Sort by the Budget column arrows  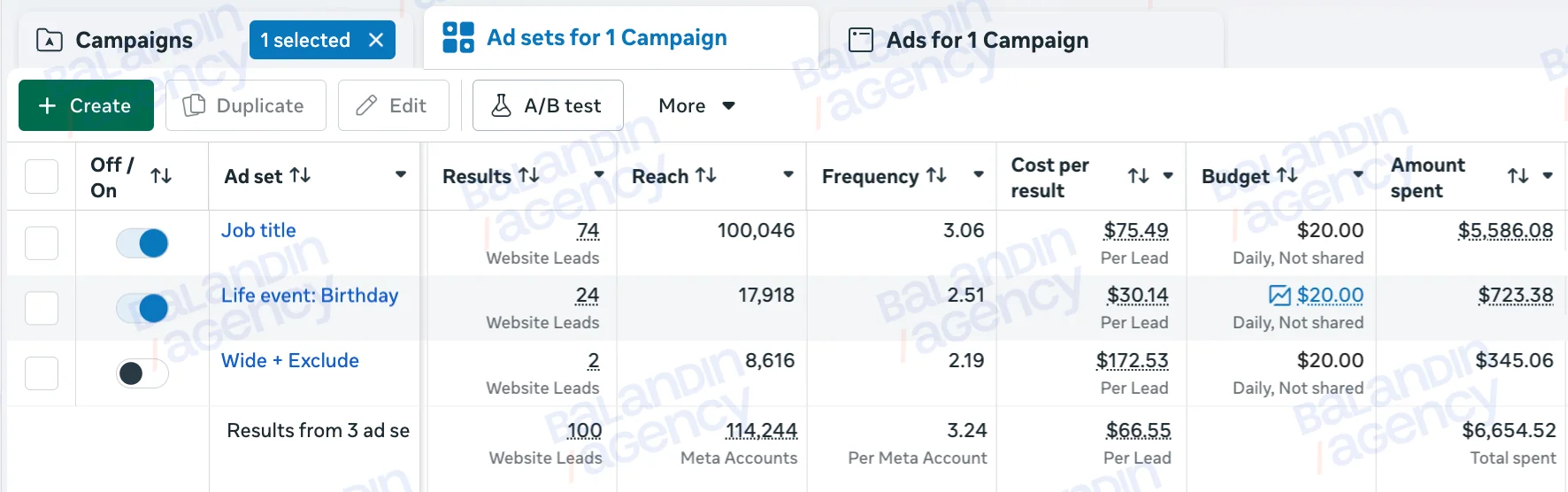(1287, 176)
